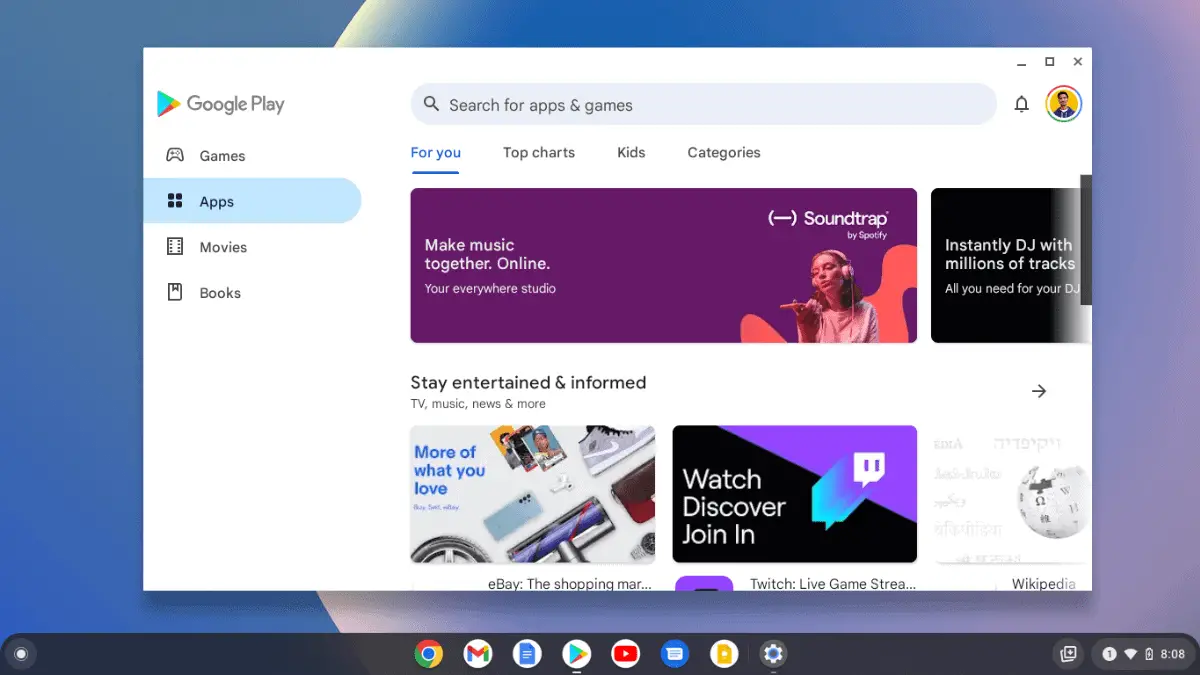
Task: Click the Games controller icon
Action: click(175, 155)
